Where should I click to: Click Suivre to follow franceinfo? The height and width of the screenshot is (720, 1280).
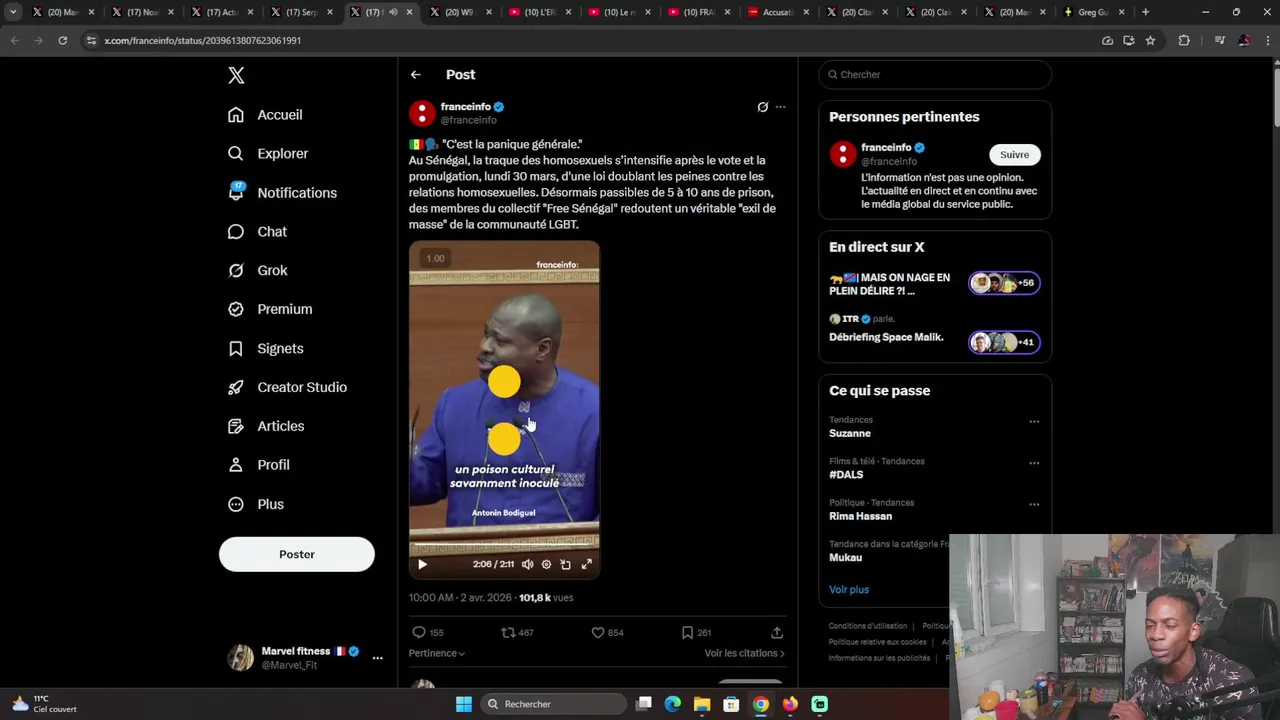[1014, 155]
